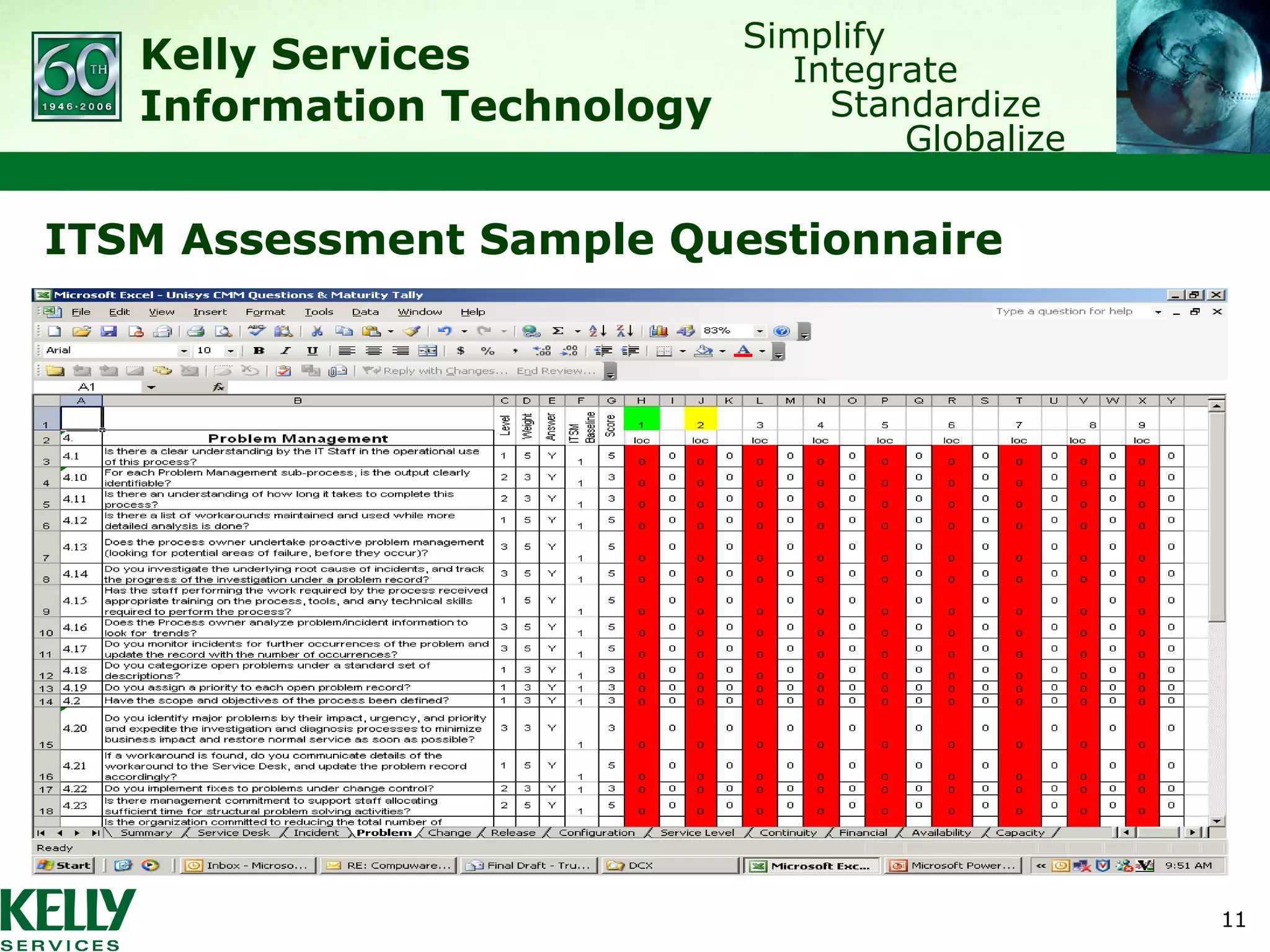Merge and center cells icon
Screen dimensions: 1270x952
(x=428, y=351)
